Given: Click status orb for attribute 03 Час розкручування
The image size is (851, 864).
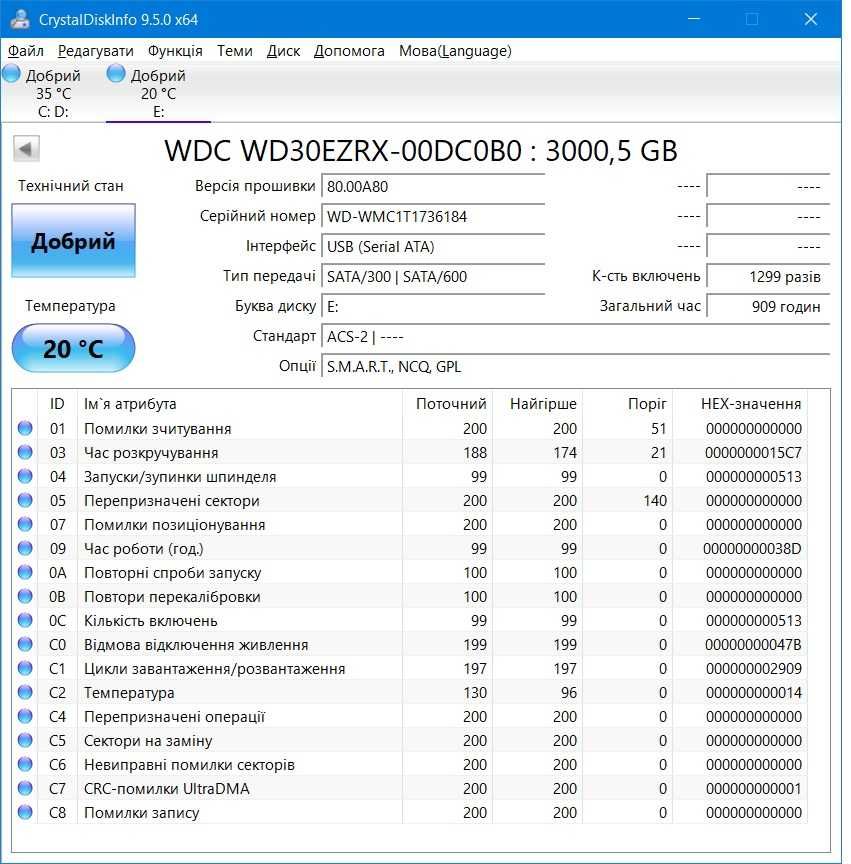Looking at the screenshot, I should [25, 452].
